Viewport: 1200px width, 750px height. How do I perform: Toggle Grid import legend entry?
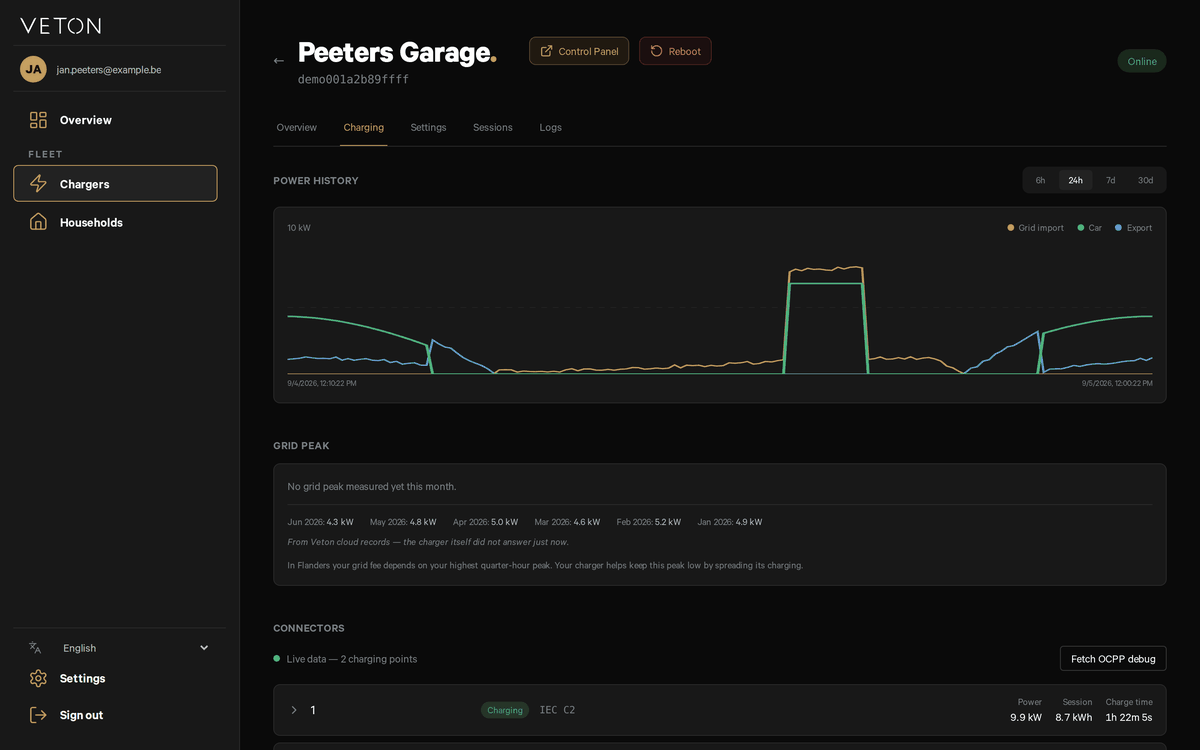click(x=1035, y=228)
